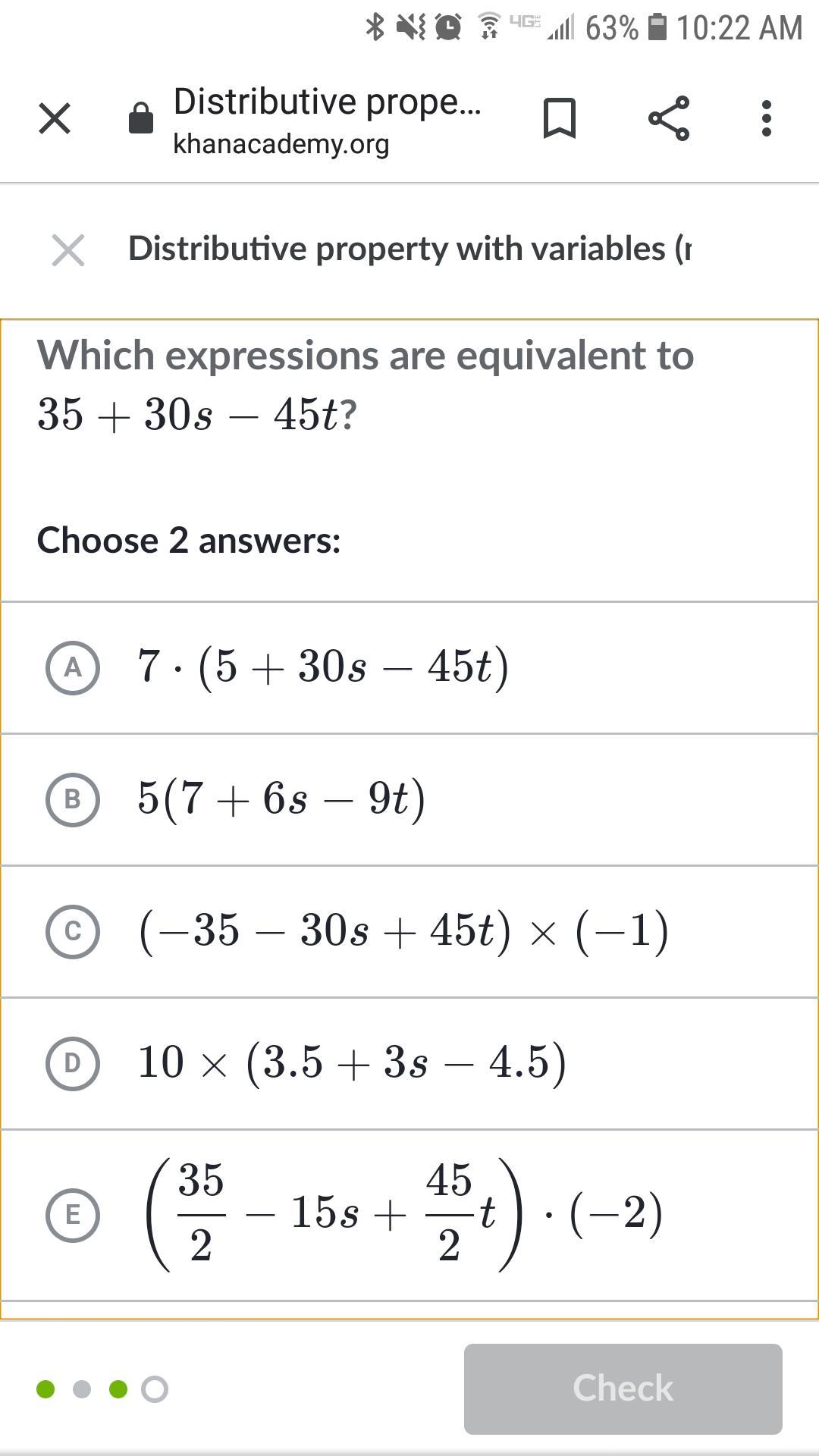Tap the Bluetooth status icon

[375, 27]
